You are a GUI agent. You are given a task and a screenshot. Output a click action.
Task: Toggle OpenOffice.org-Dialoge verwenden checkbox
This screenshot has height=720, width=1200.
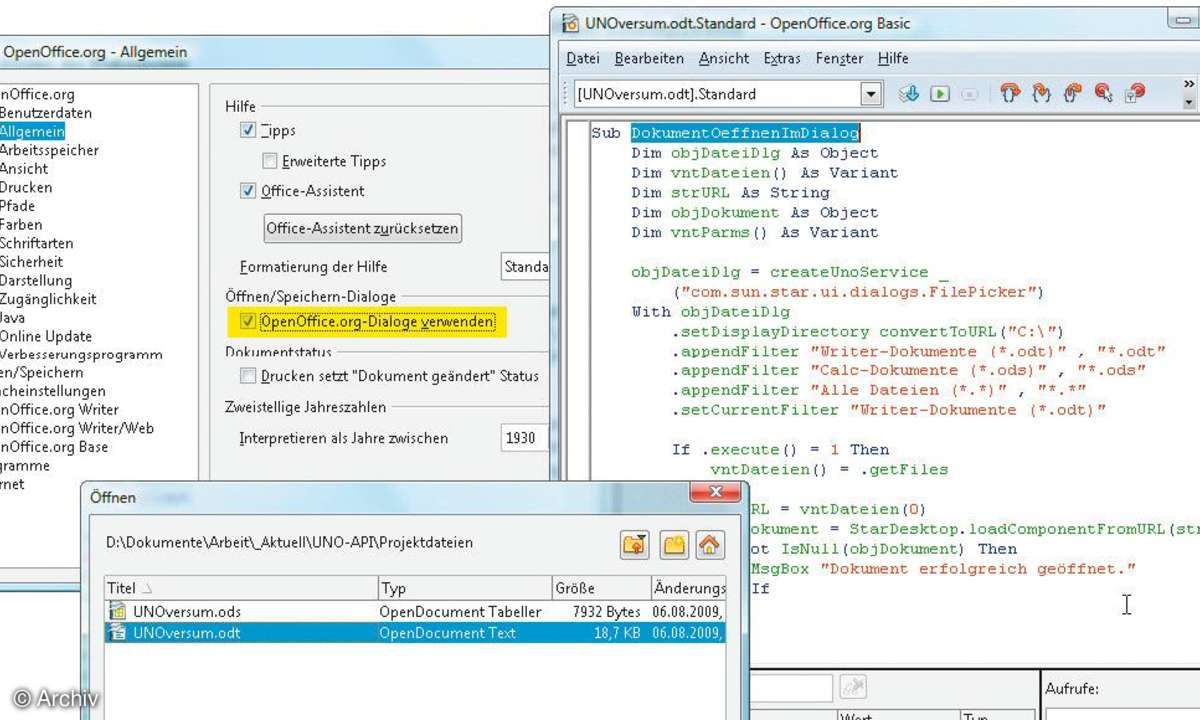pyautogui.click(x=248, y=321)
